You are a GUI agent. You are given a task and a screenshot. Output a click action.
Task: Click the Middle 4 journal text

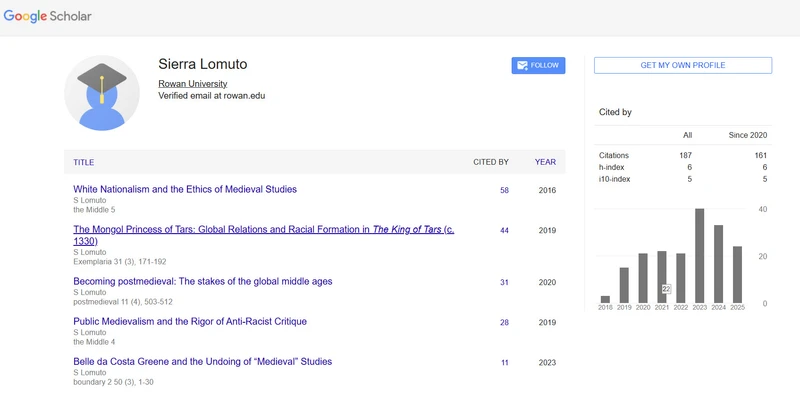pos(94,342)
